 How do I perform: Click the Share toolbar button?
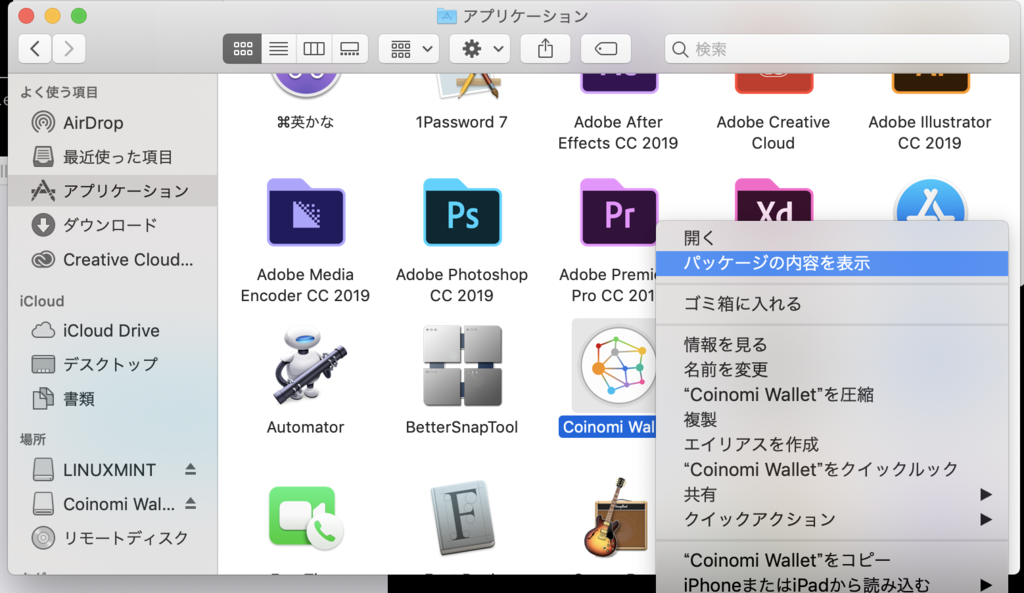click(x=545, y=49)
